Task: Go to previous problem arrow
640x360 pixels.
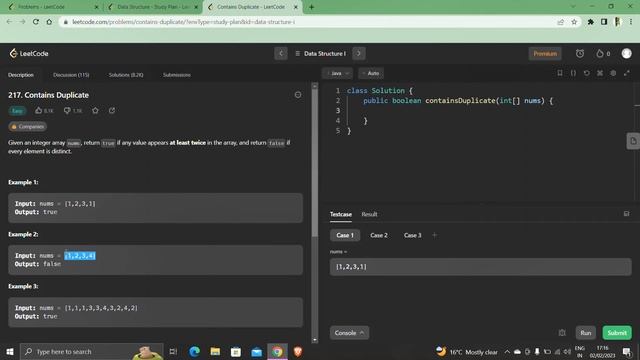Action: (x=281, y=53)
